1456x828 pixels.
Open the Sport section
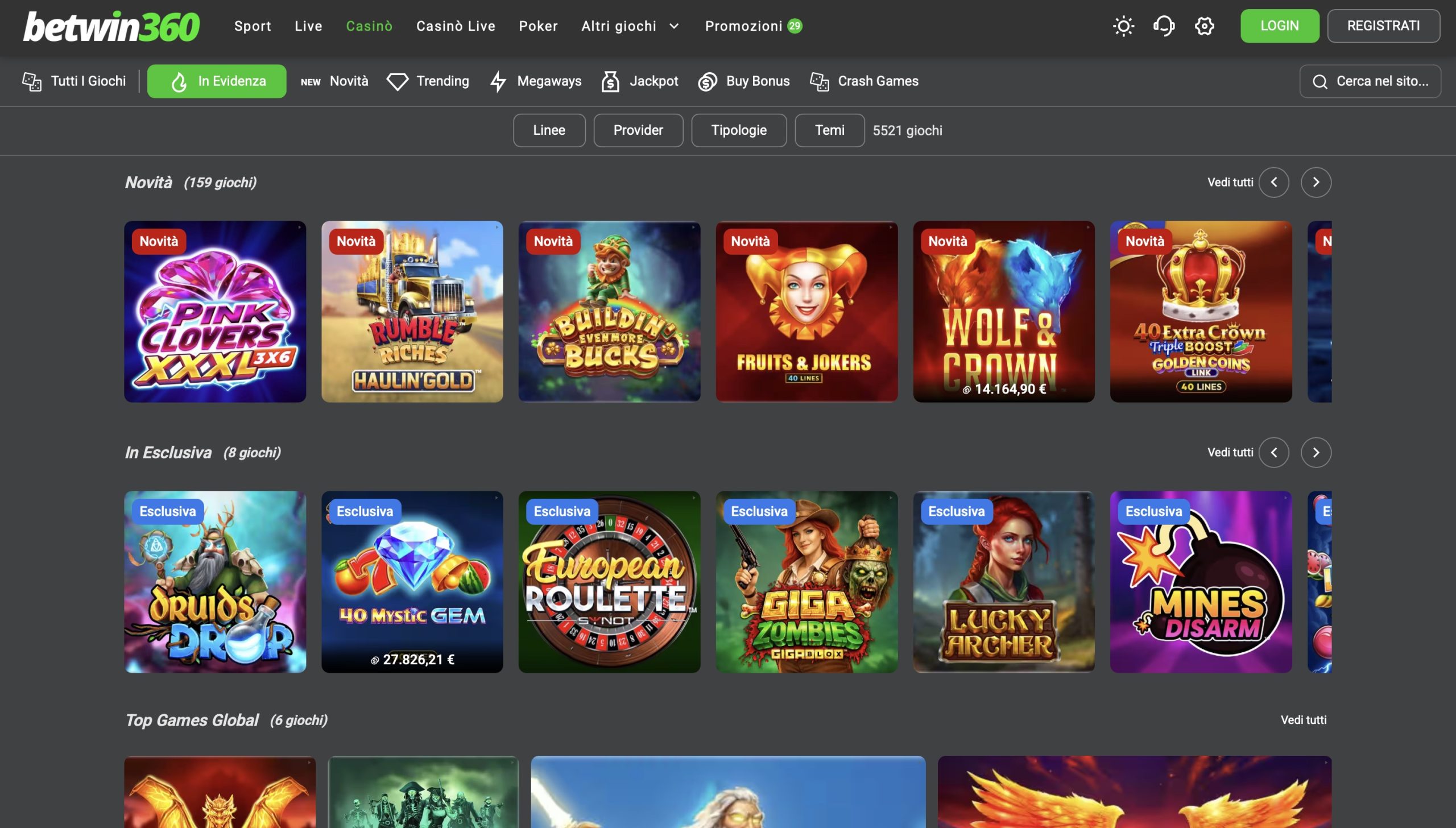click(x=253, y=26)
